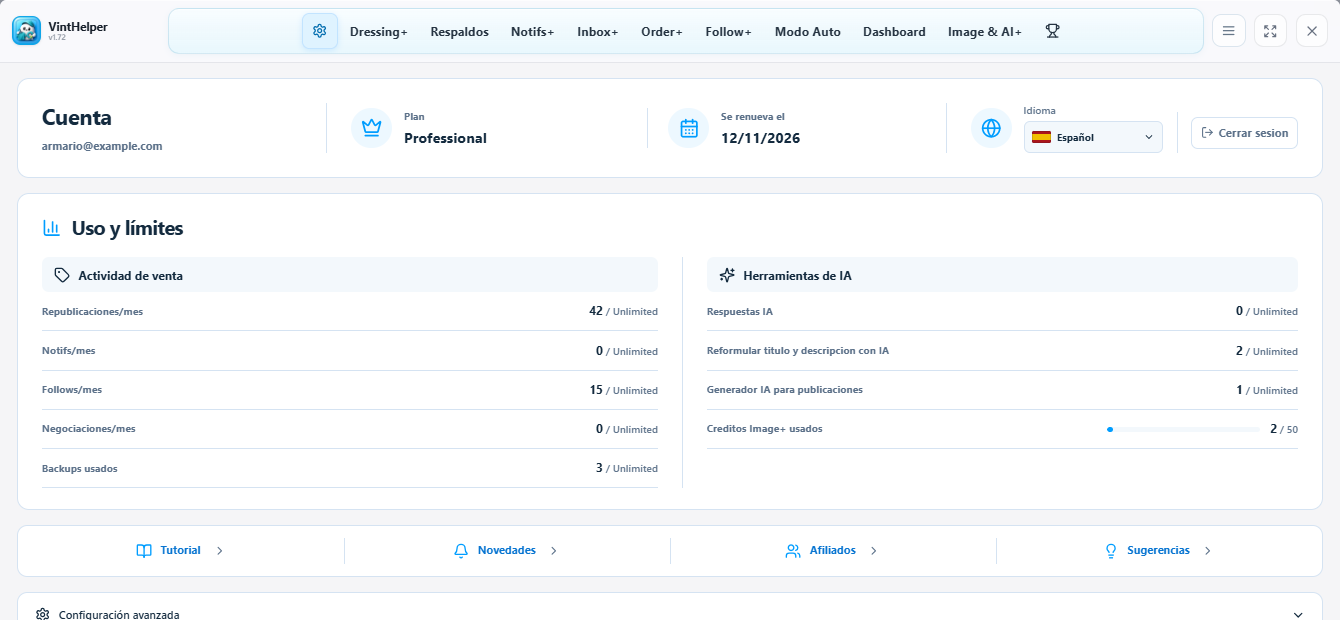Click the sparkle icon in Herramientas de IA
The height and width of the screenshot is (620, 1340).
(x=727, y=275)
